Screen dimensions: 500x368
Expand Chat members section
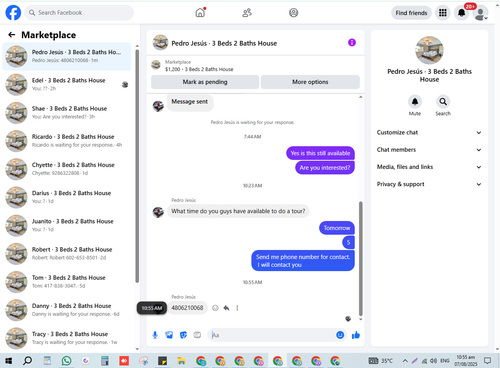[429, 150]
